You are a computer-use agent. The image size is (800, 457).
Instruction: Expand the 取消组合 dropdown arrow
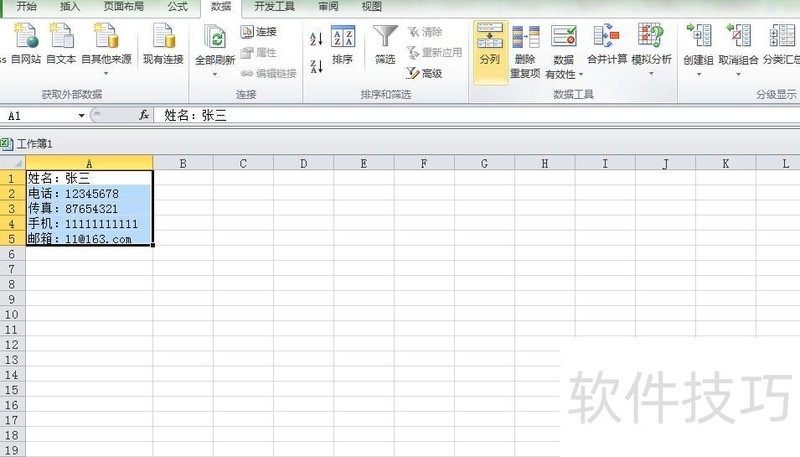tap(738, 74)
